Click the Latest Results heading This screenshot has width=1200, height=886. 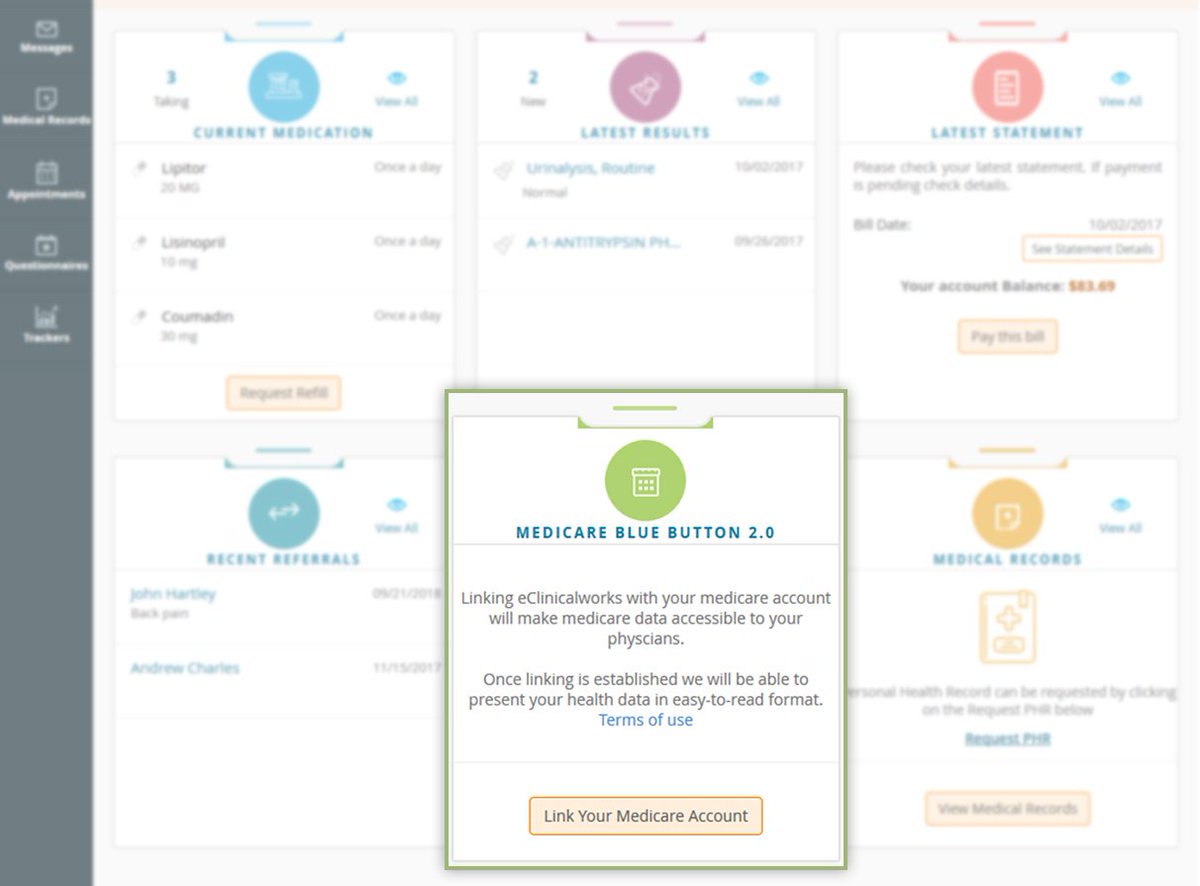(x=645, y=132)
